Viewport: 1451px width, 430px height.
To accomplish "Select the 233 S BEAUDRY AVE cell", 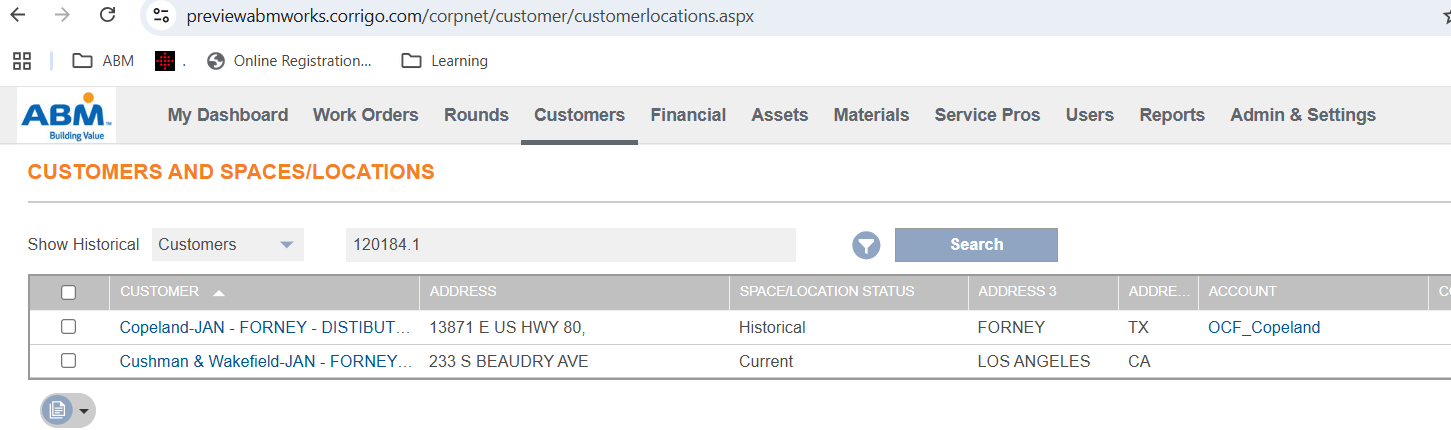I will (x=509, y=361).
